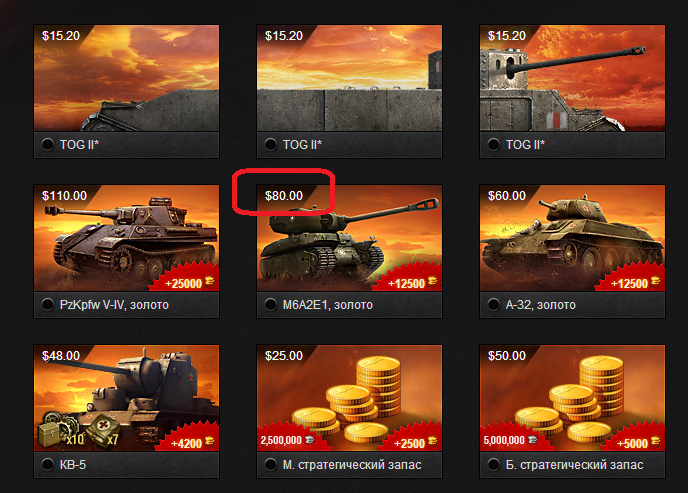Image resolution: width=688 pixels, height=493 pixels.
Task: Select the КВ-5 radio button
Action: pos(47,464)
